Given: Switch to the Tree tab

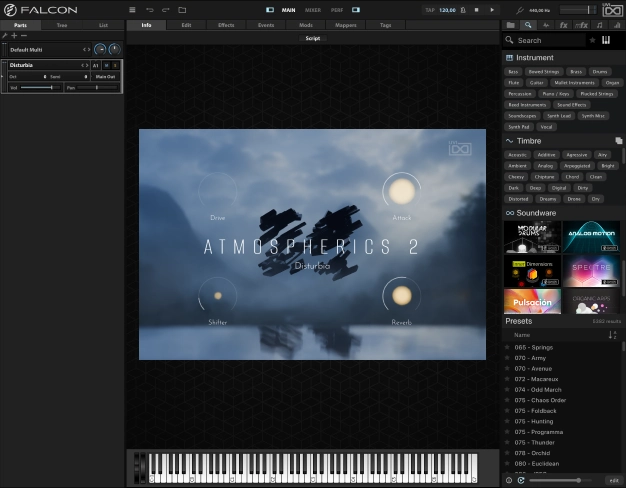Looking at the screenshot, I should pyautogui.click(x=62, y=24).
